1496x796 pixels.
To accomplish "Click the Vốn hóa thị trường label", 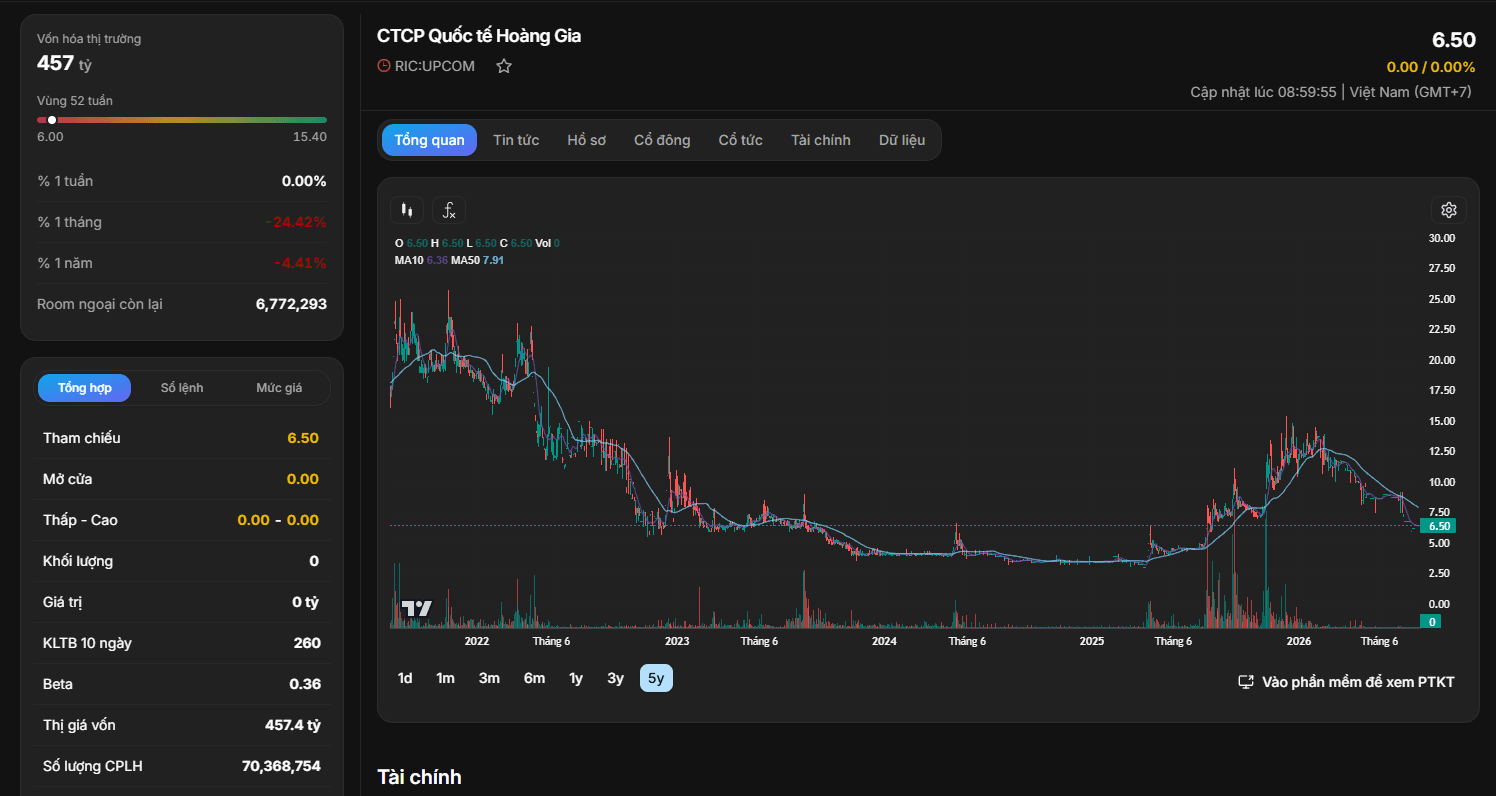I will pos(89,39).
